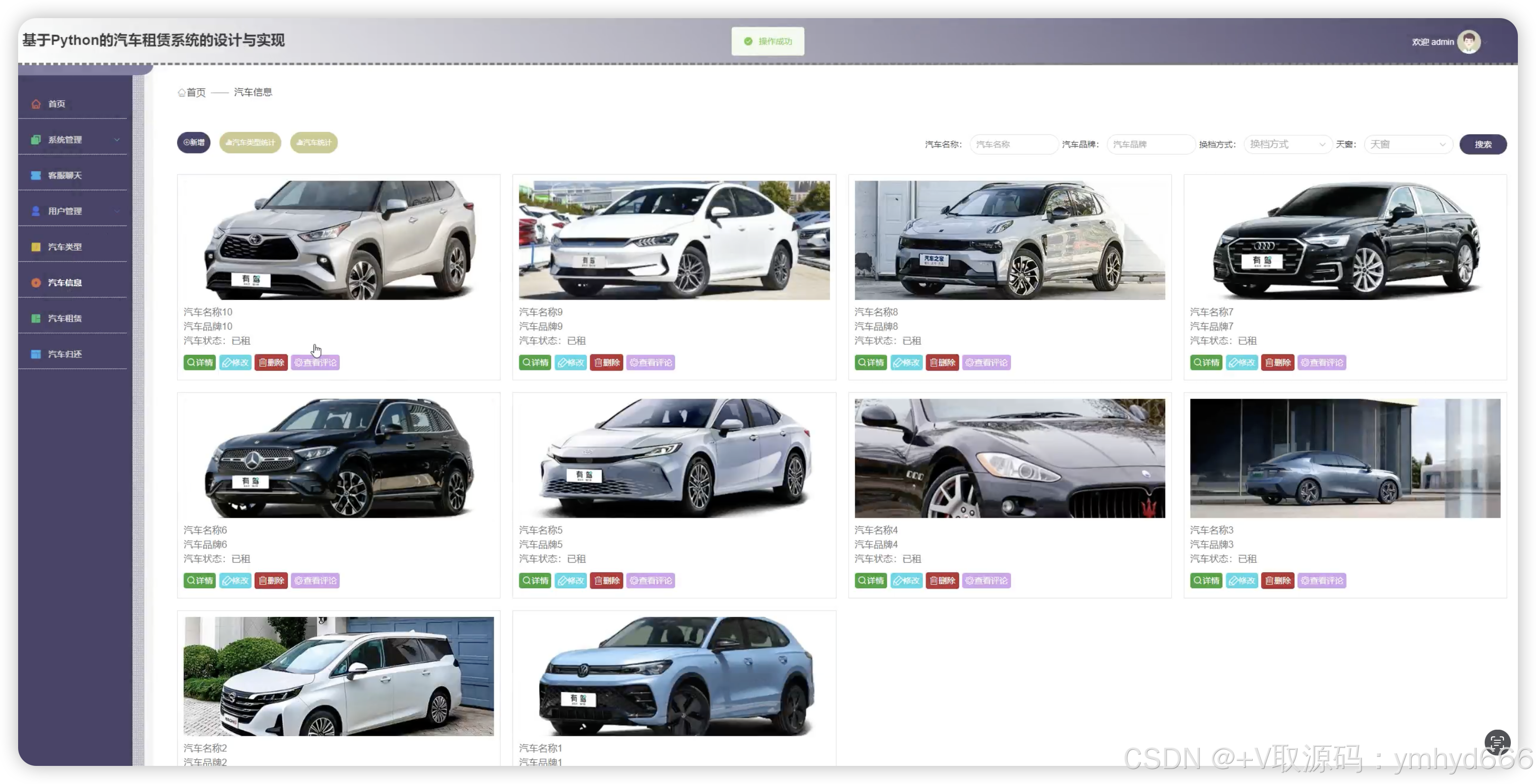Viewport: 1536px width, 784px height.
Task: Click the breadcrumb home icon 首页
Action: (x=181, y=93)
